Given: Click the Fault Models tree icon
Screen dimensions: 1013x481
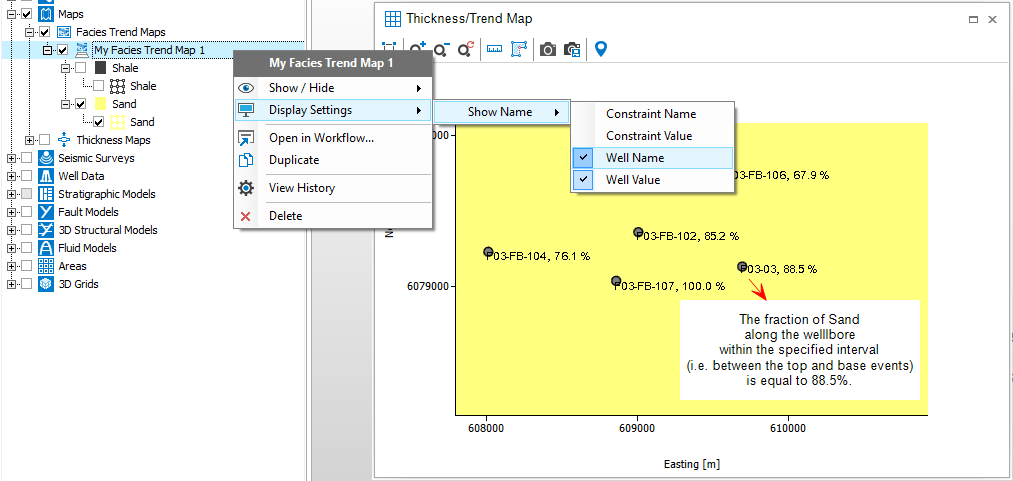Looking at the screenshot, I should (x=46, y=212).
